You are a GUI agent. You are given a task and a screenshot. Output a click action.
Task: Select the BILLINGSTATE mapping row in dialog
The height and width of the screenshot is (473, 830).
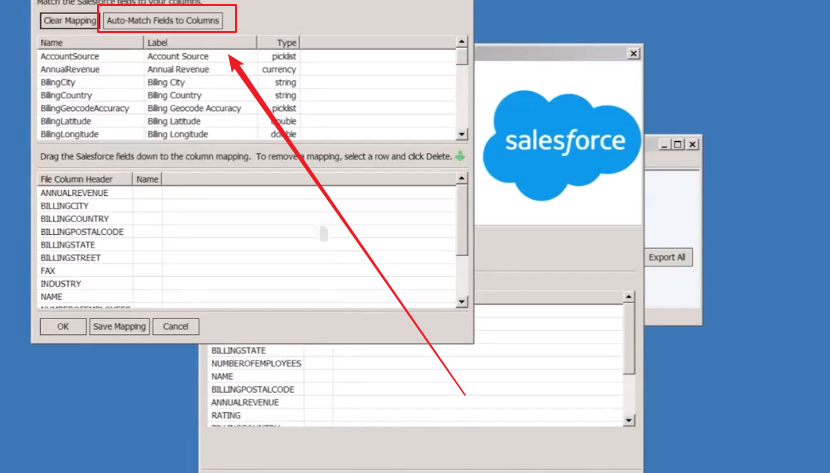point(247,245)
